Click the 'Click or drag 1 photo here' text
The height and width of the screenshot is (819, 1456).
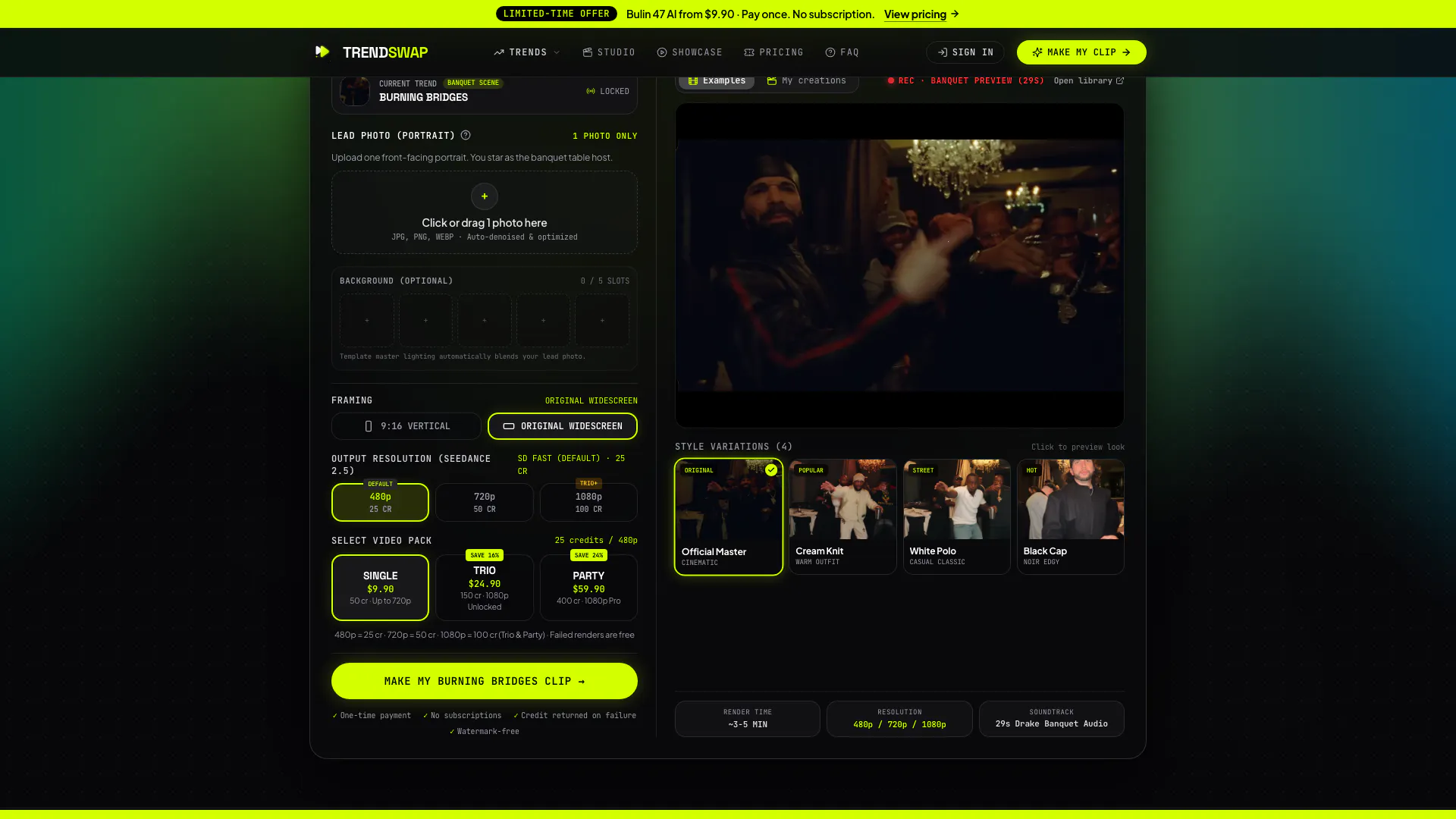(485, 222)
